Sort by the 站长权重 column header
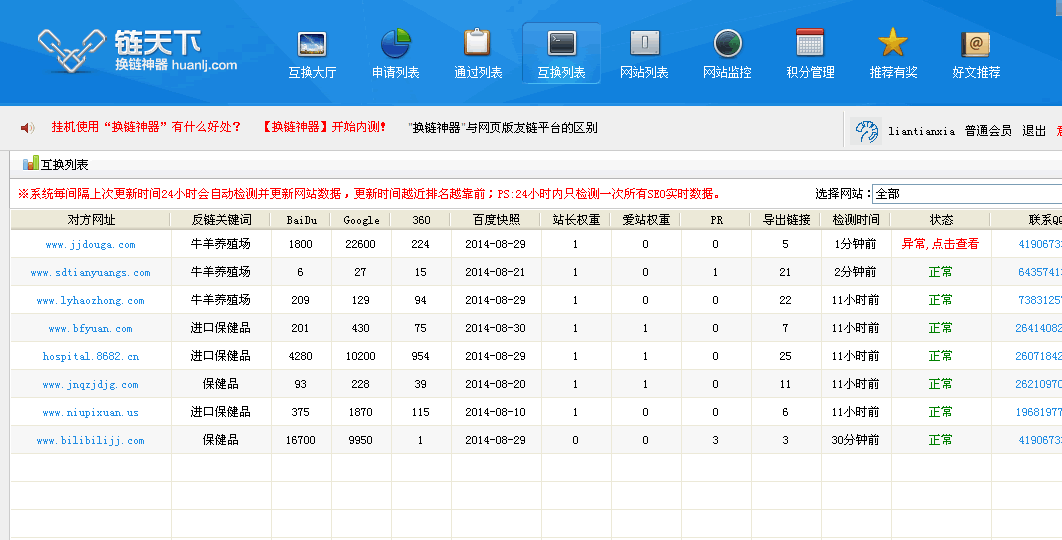Viewport: 1062px width, 540px height. 576,220
